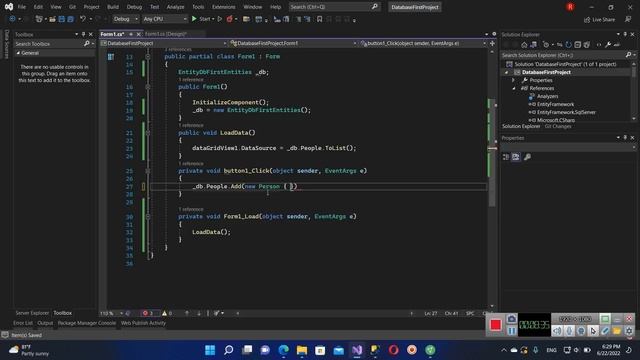Click the pause button on screen recorder
The width and height of the screenshot is (640, 360).
point(512,331)
